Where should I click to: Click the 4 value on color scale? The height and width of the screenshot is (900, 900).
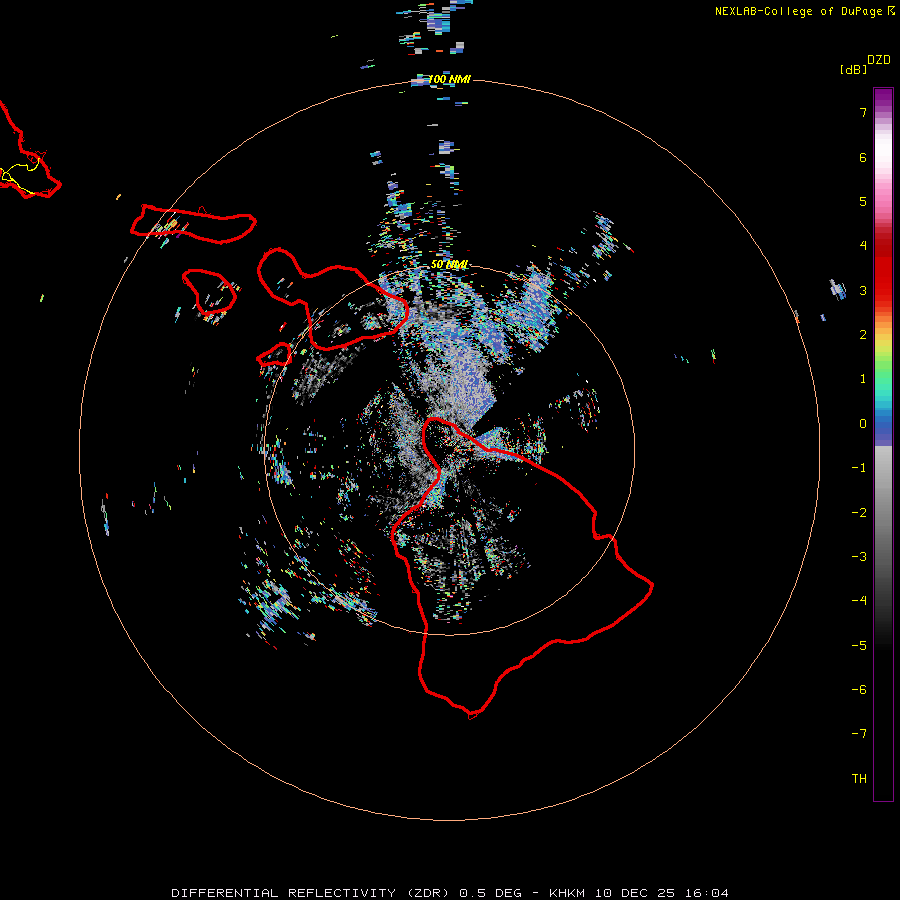click(863, 246)
